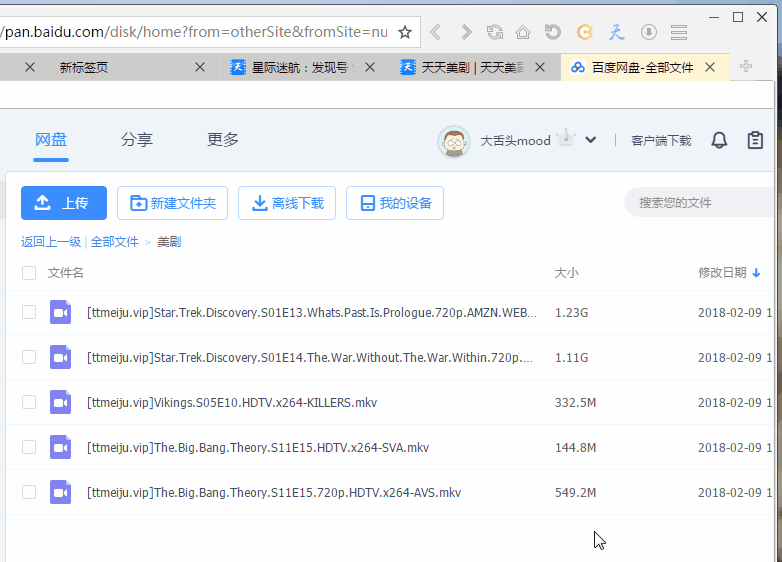Click the notification bell icon
The height and width of the screenshot is (562, 782).
(x=719, y=140)
